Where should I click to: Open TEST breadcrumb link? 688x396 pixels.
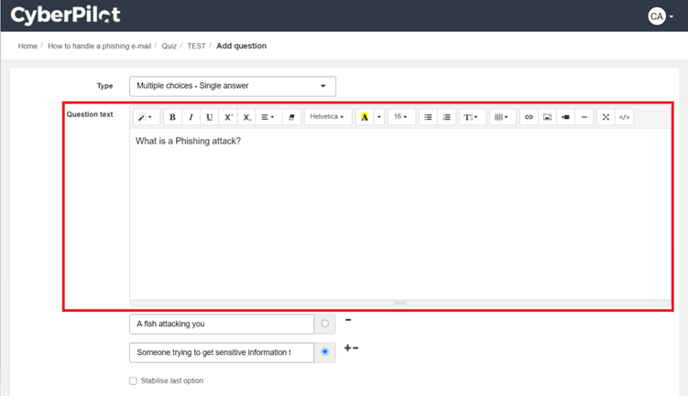click(x=196, y=46)
